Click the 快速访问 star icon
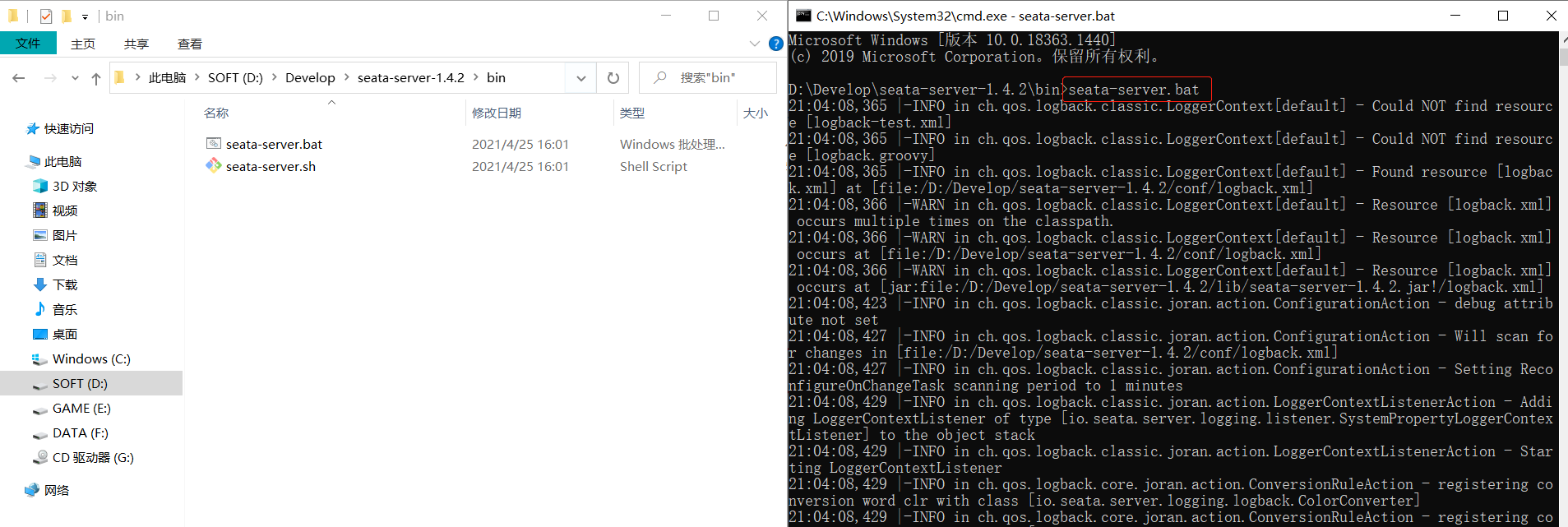Screen dimensions: 1568x527 click(x=33, y=128)
